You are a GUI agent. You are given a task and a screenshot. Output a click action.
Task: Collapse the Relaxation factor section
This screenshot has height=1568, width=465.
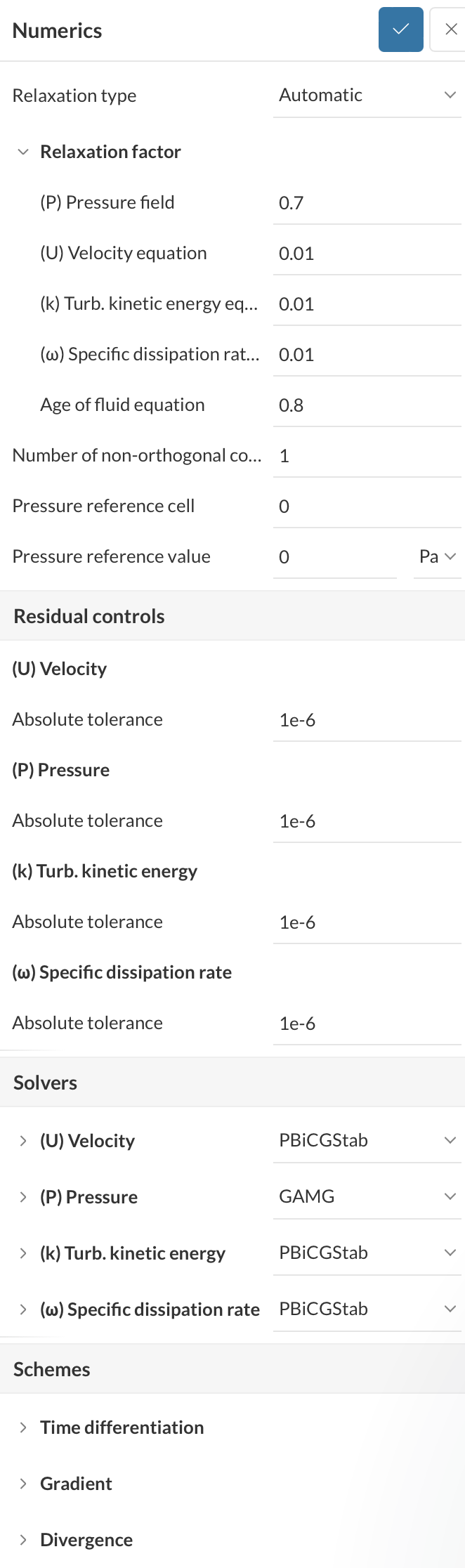23,152
